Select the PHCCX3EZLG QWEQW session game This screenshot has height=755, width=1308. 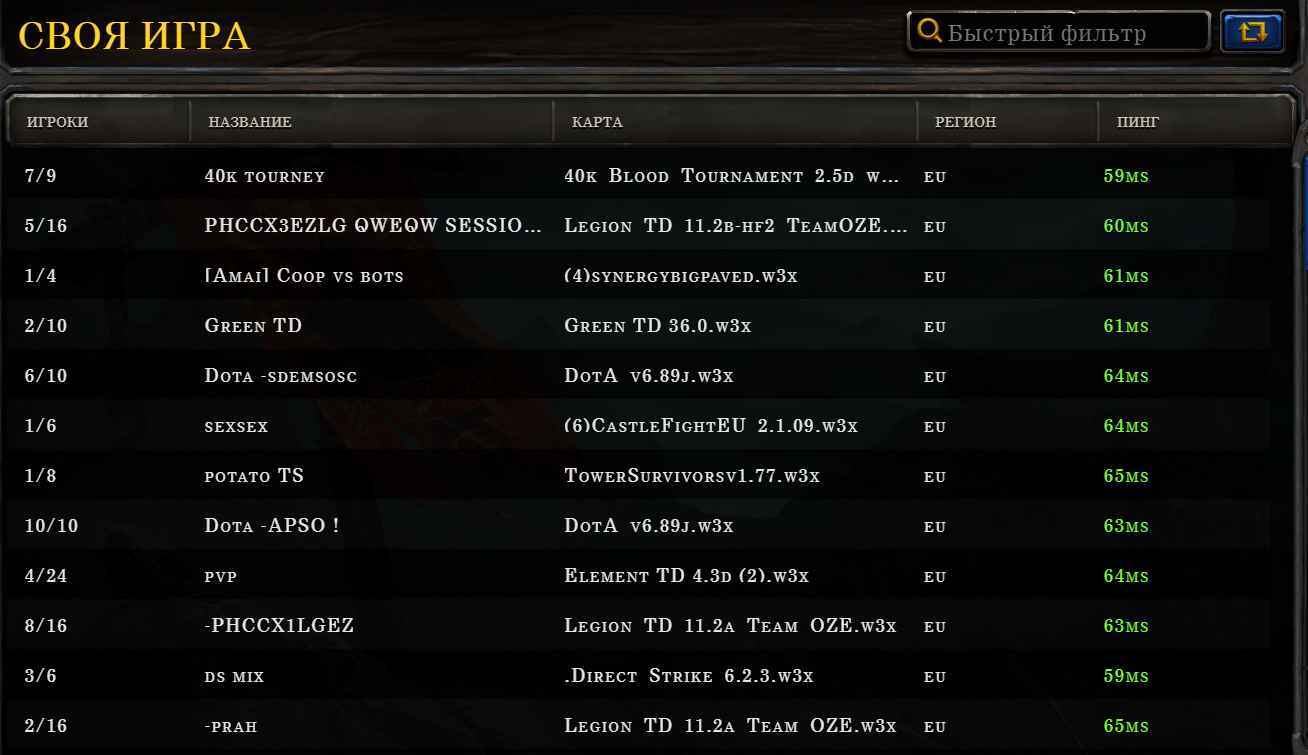tap(639, 225)
